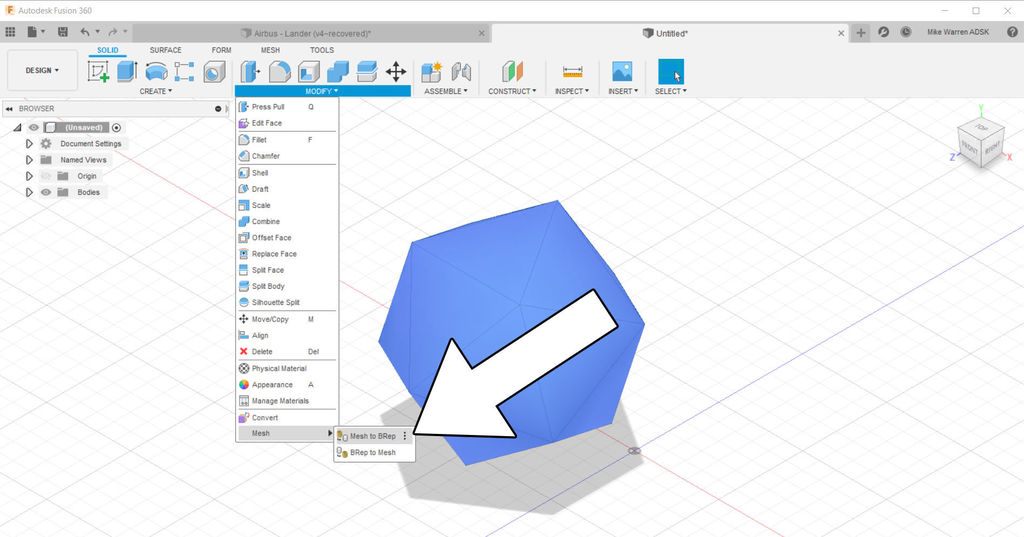Select the Revolve tool in toolbar

click(156, 71)
